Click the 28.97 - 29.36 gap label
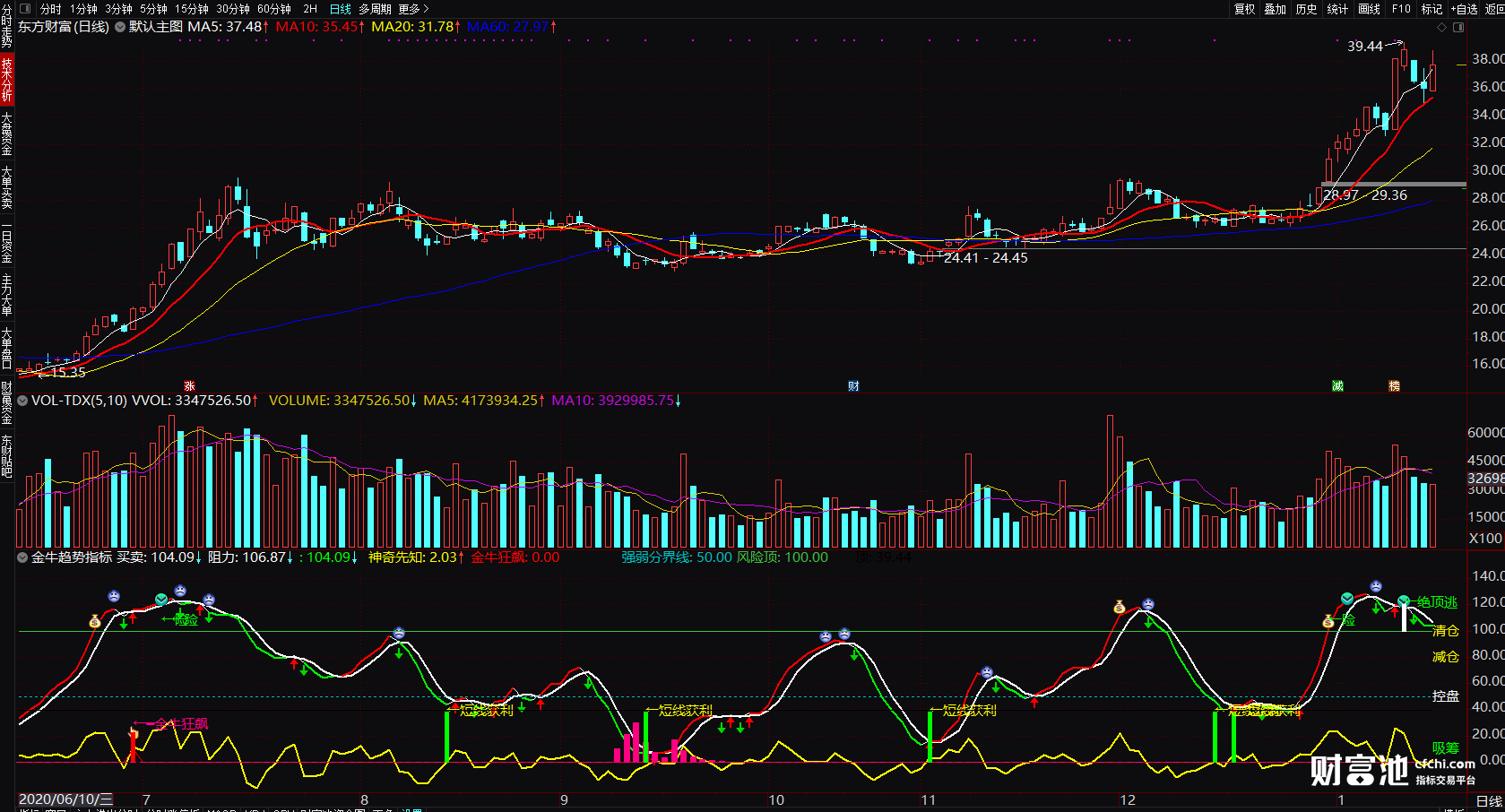 [1365, 195]
